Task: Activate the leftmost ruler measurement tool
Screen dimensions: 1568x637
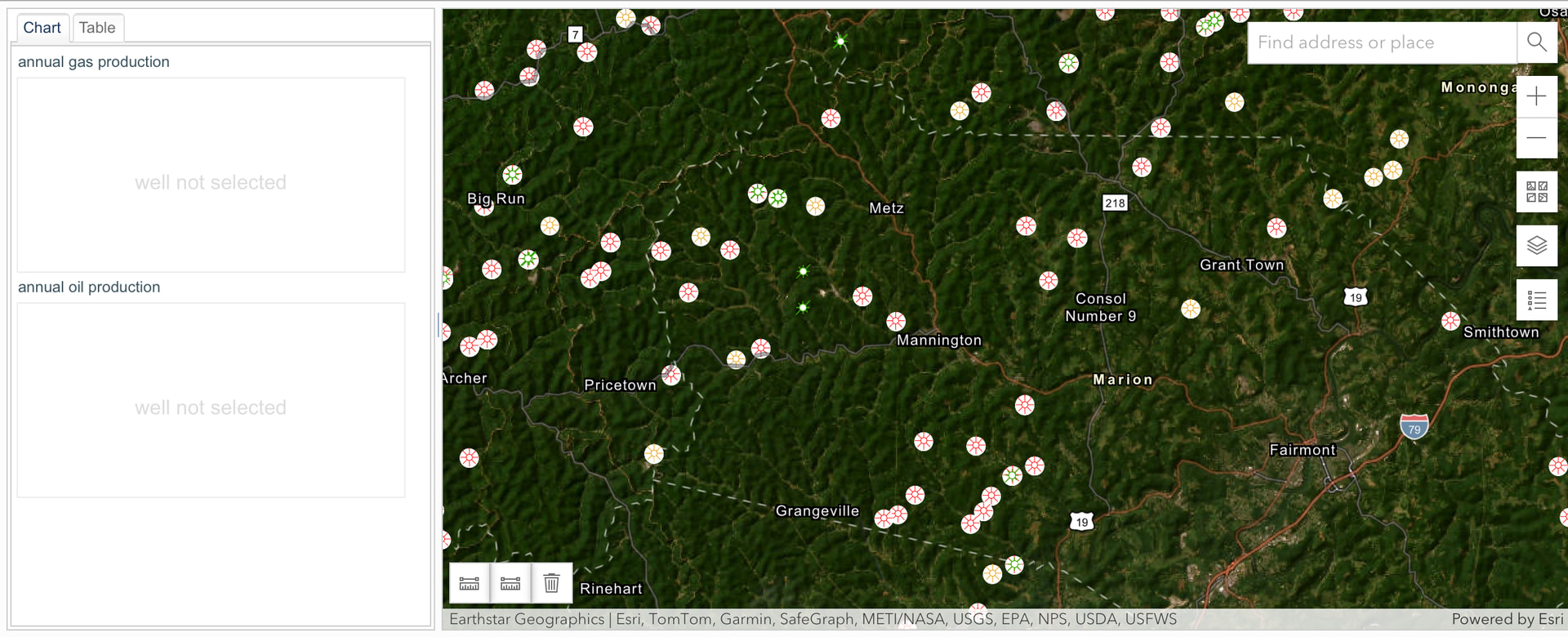Action: (470, 583)
